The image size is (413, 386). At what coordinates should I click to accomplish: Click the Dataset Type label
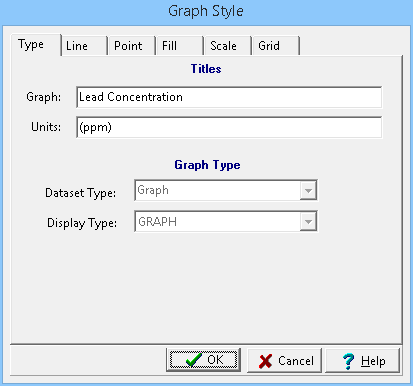[x=80, y=193]
